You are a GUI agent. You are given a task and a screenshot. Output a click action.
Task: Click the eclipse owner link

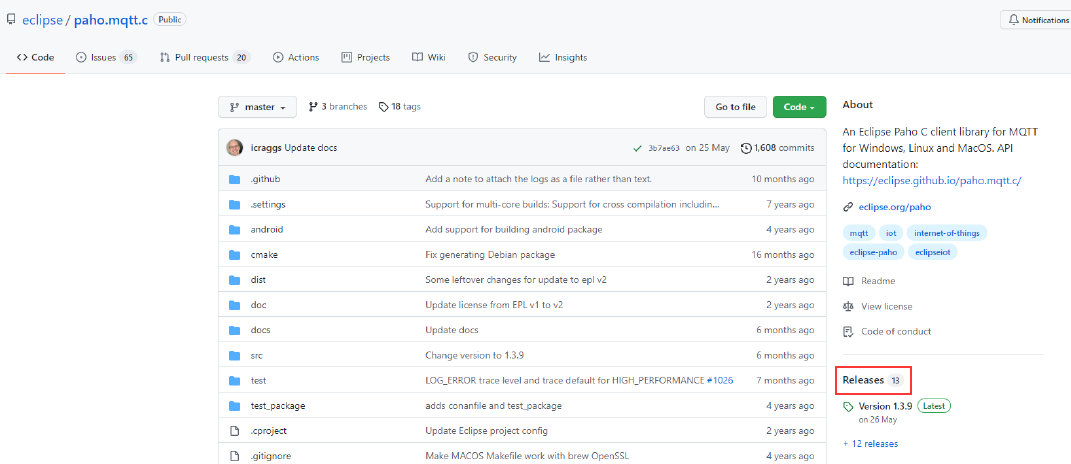tap(42, 20)
